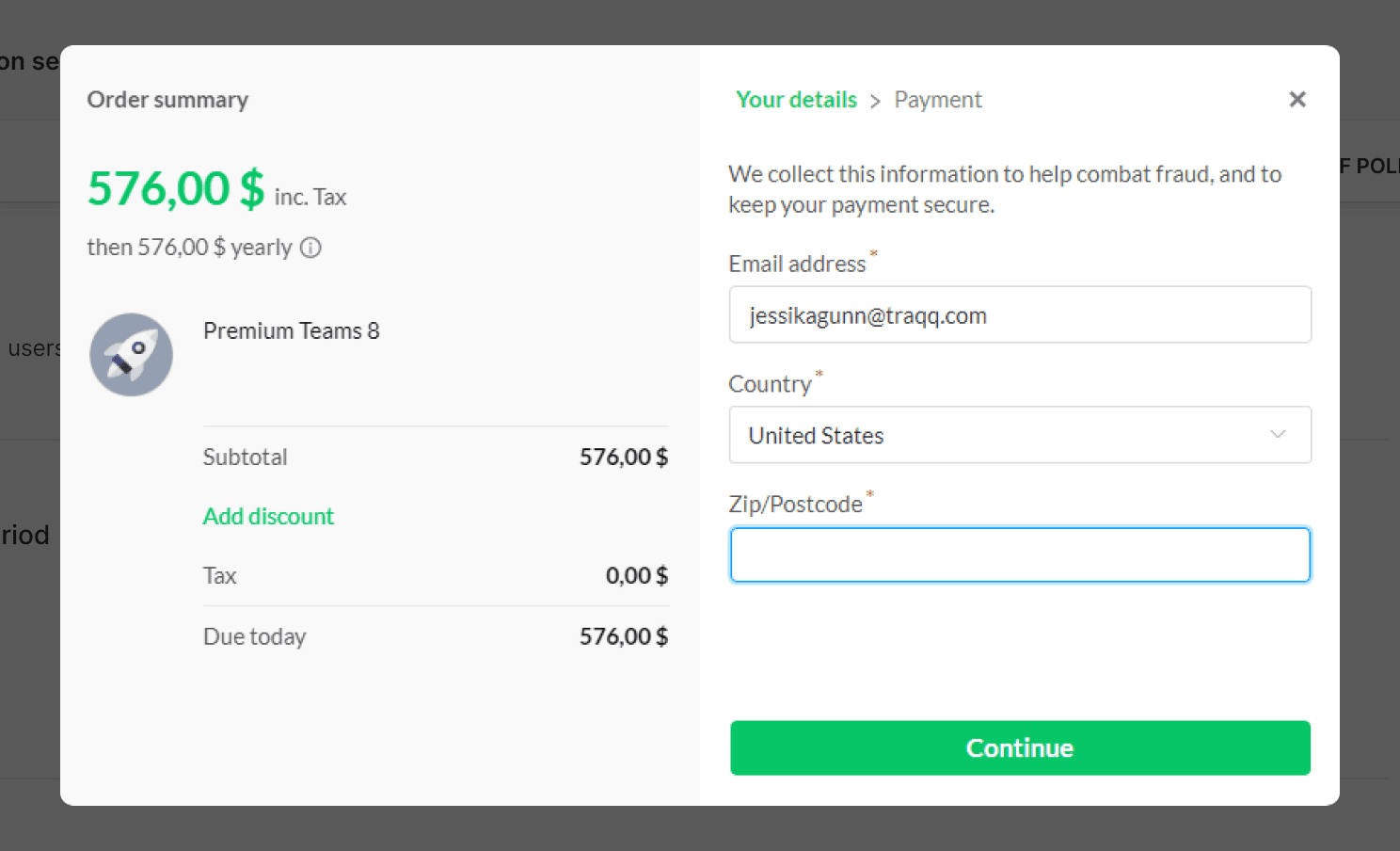
Task: Click the Tax amount 0,00 $
Action: click(637, 575)
